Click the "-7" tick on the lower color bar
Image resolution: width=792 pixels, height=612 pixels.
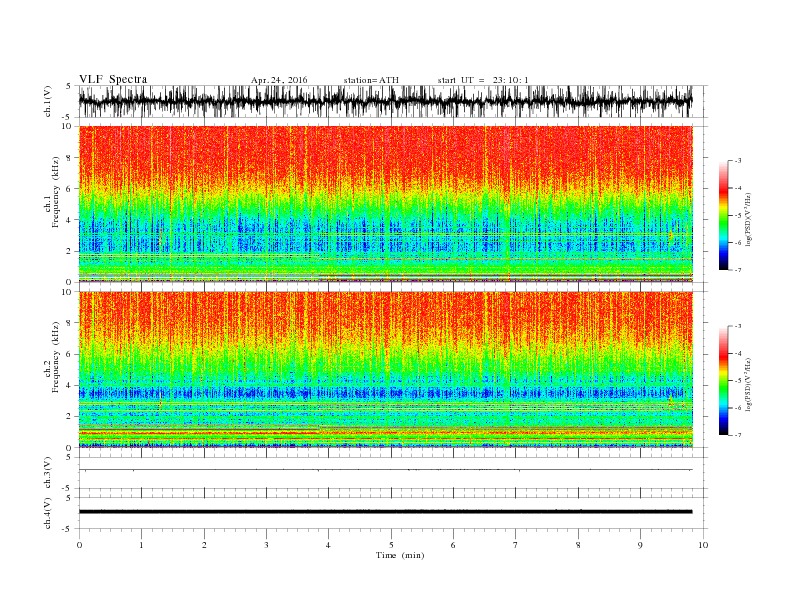(737, 435)
